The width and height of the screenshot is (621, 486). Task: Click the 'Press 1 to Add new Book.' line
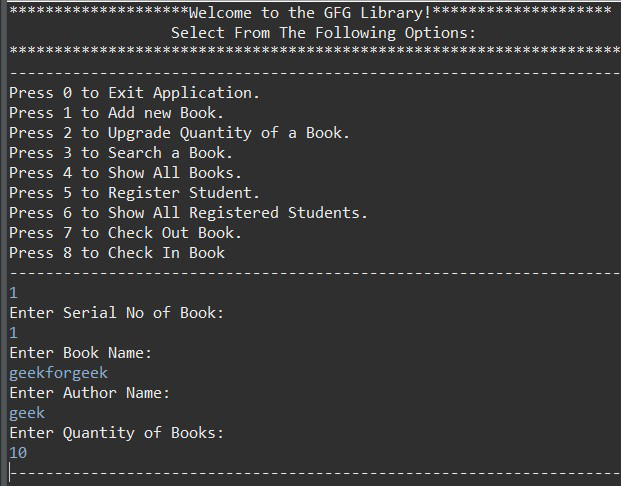coord(116,113)
